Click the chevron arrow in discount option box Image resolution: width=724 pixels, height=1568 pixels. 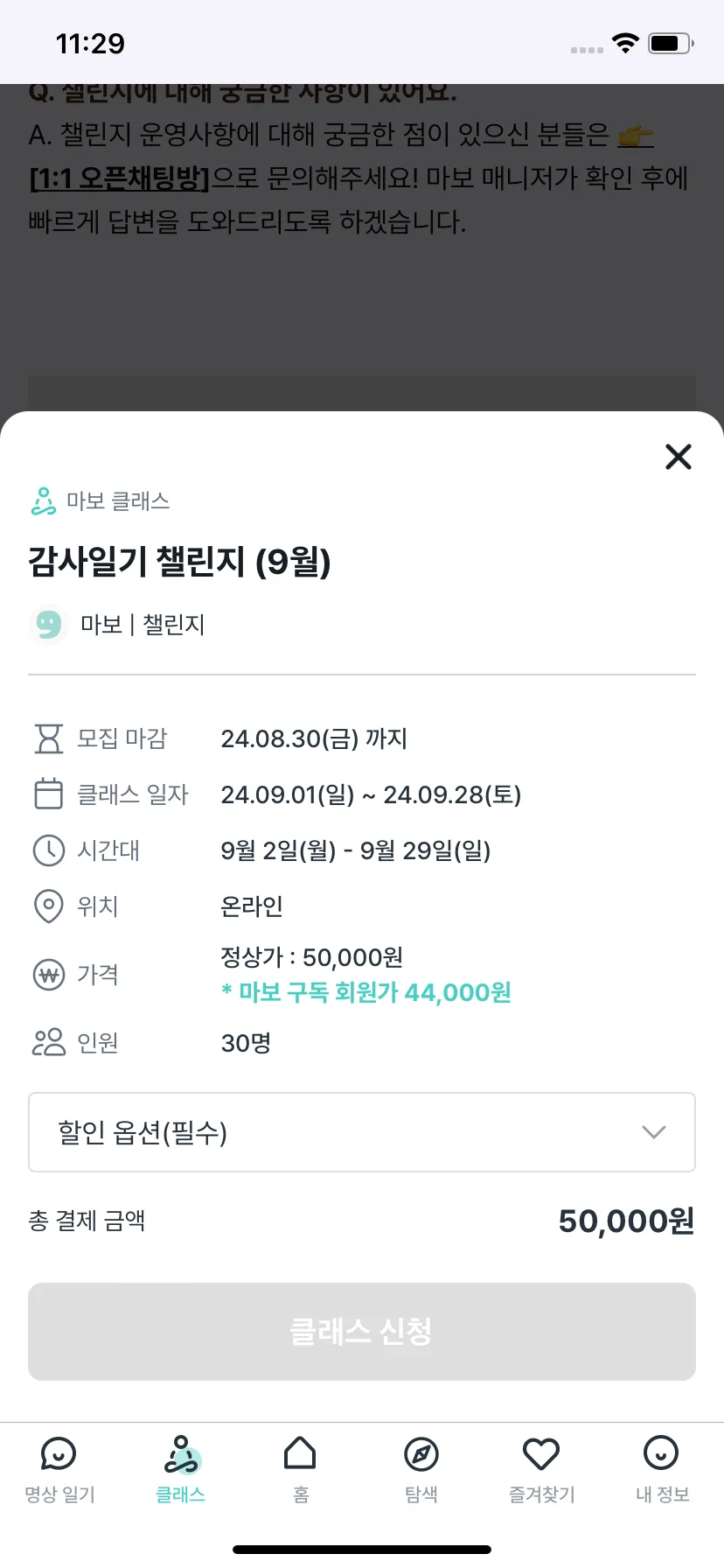click(654, 1132)
